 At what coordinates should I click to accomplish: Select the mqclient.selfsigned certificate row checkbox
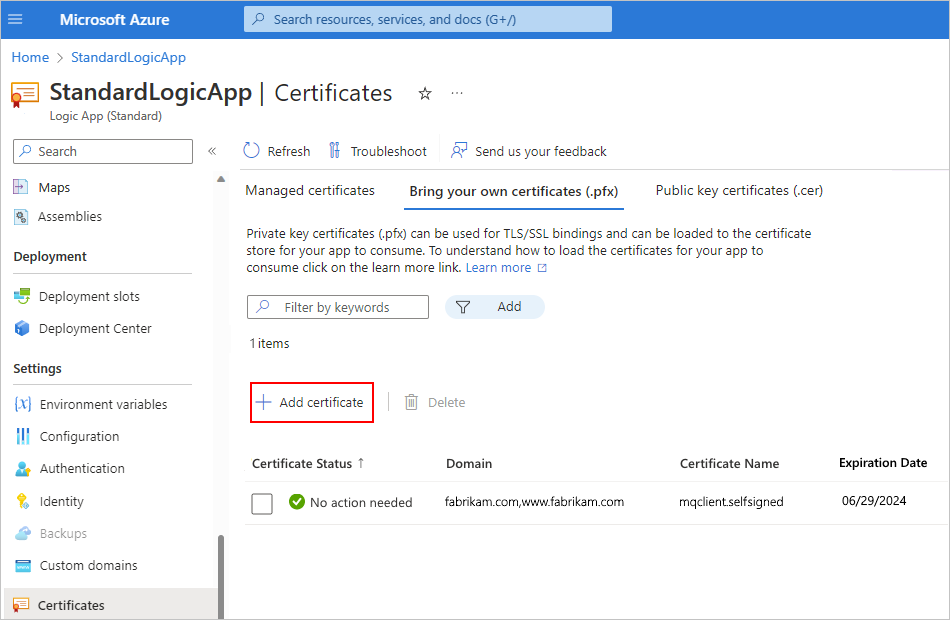point(262,503)
